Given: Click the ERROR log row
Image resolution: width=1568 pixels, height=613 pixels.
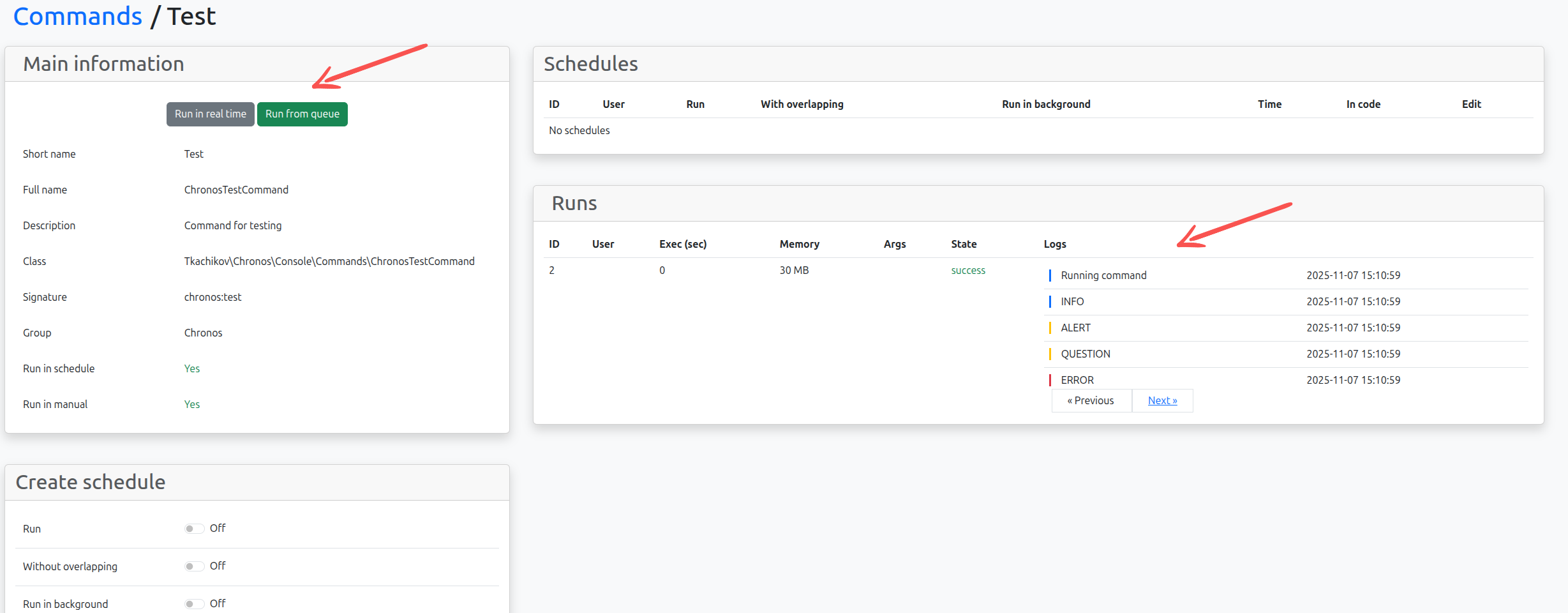Looking at the screenshot, I should point(1077,381).
